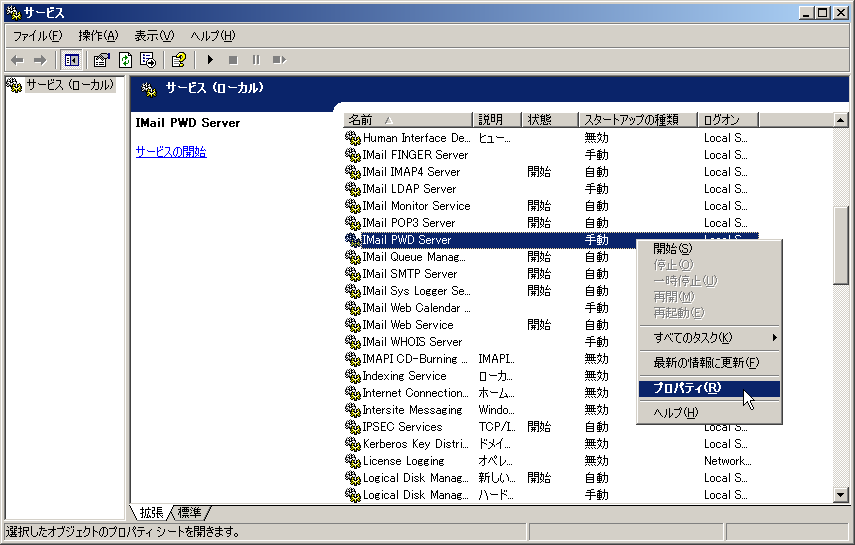
Task: Open the ヘルプ(H) menu in menu bar
Action: coord(213,36)
